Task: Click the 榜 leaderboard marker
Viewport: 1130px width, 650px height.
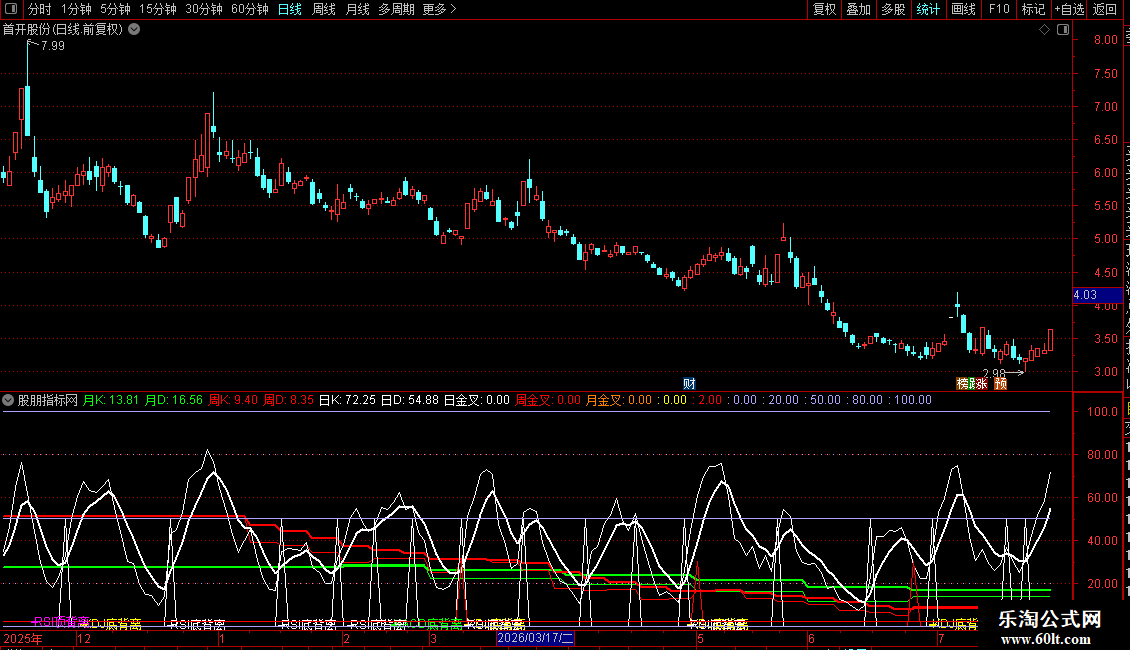Action: click(962, 383)
